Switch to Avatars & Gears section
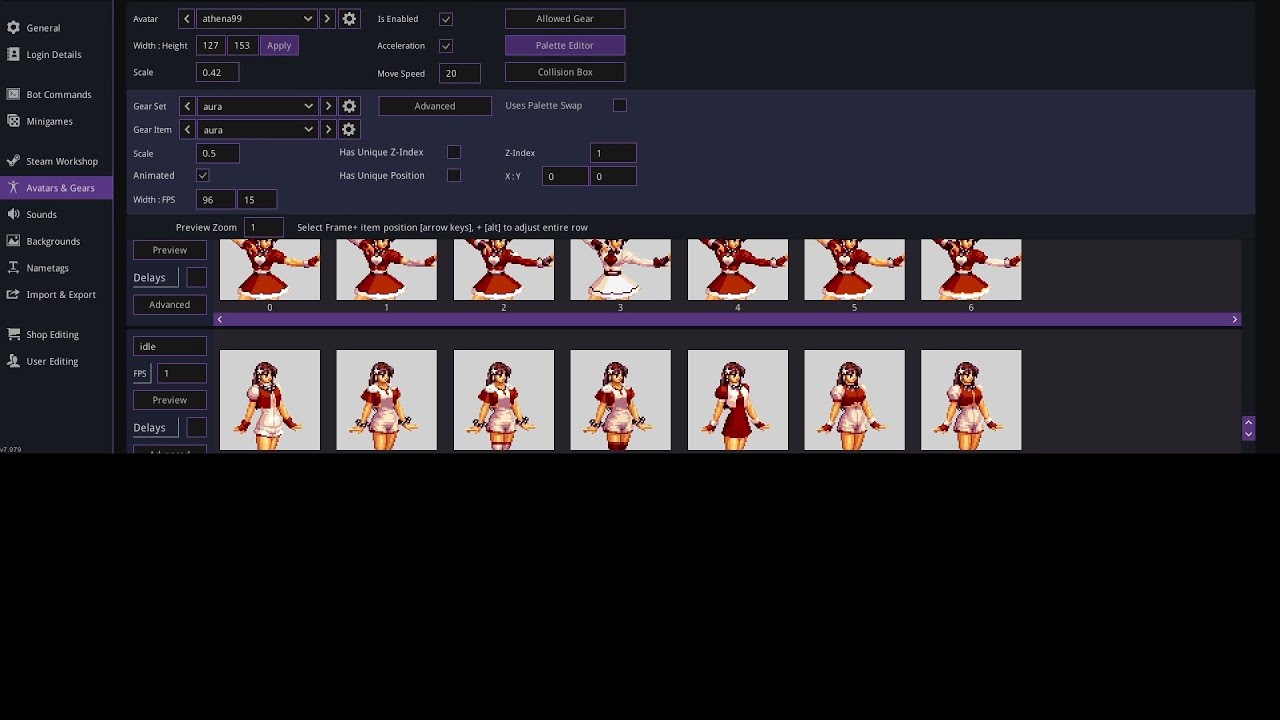This screenshot has height=720, width=1280. click(x=57, y=188)
